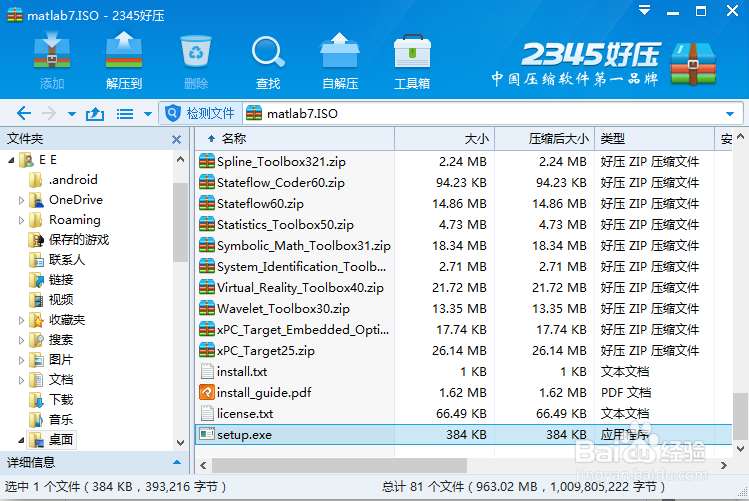Select Symbolic_Math_Toolbox31.zip file

303,246
